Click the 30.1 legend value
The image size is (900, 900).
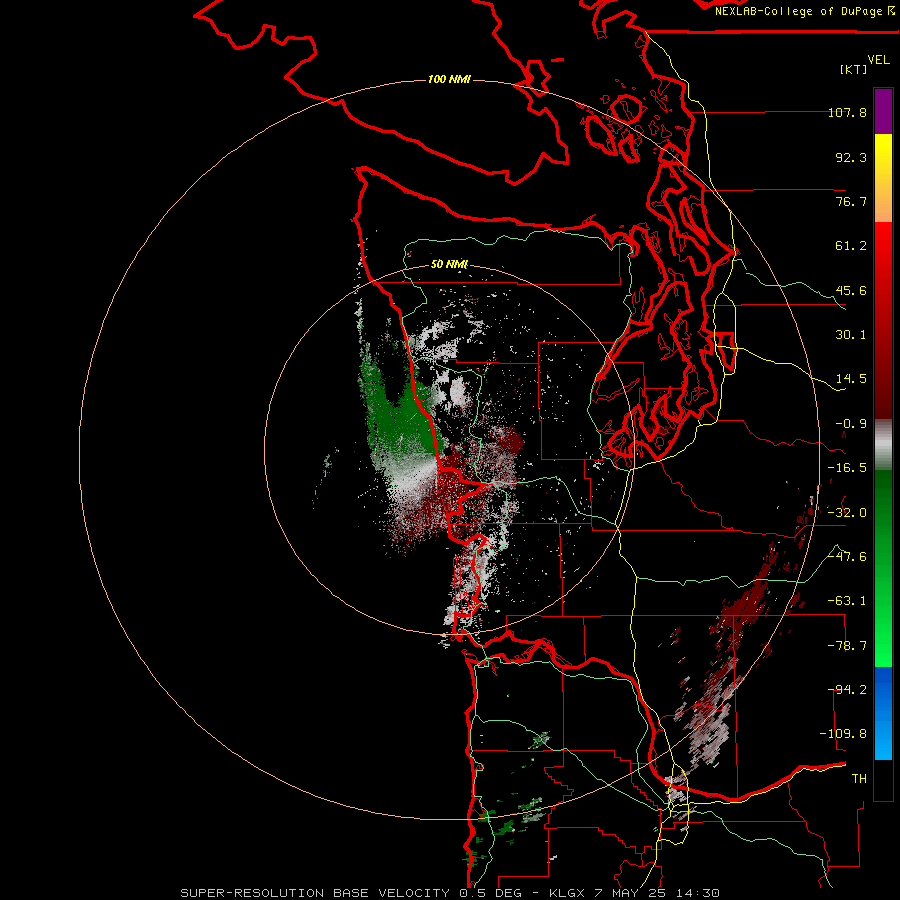coord(851,335)
